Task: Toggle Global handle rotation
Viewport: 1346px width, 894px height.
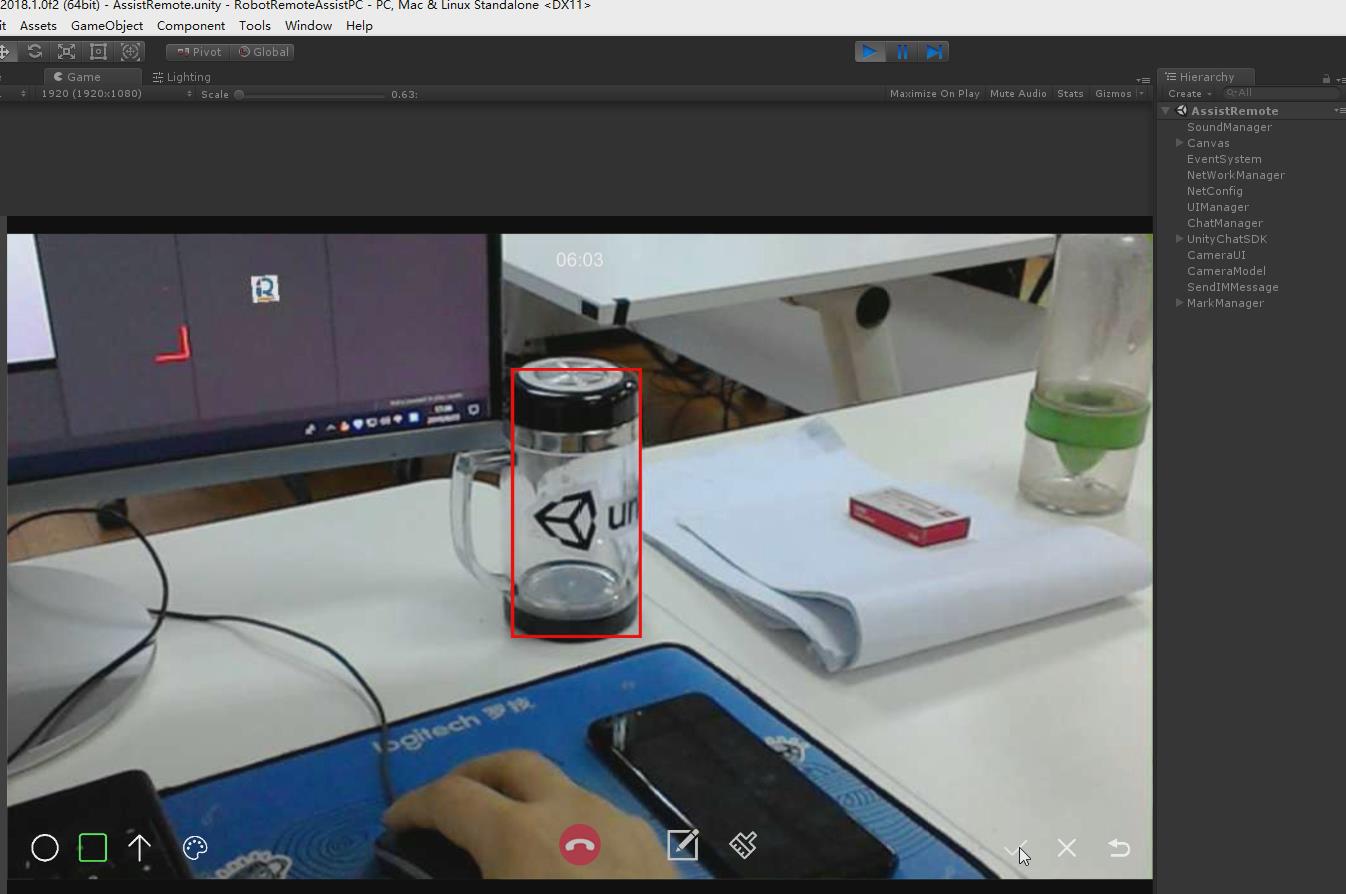Action: click(262, 52)
